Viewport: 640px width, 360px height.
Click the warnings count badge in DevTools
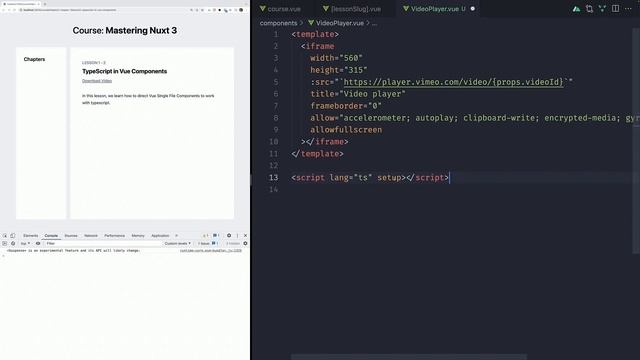tap(206, 236)
